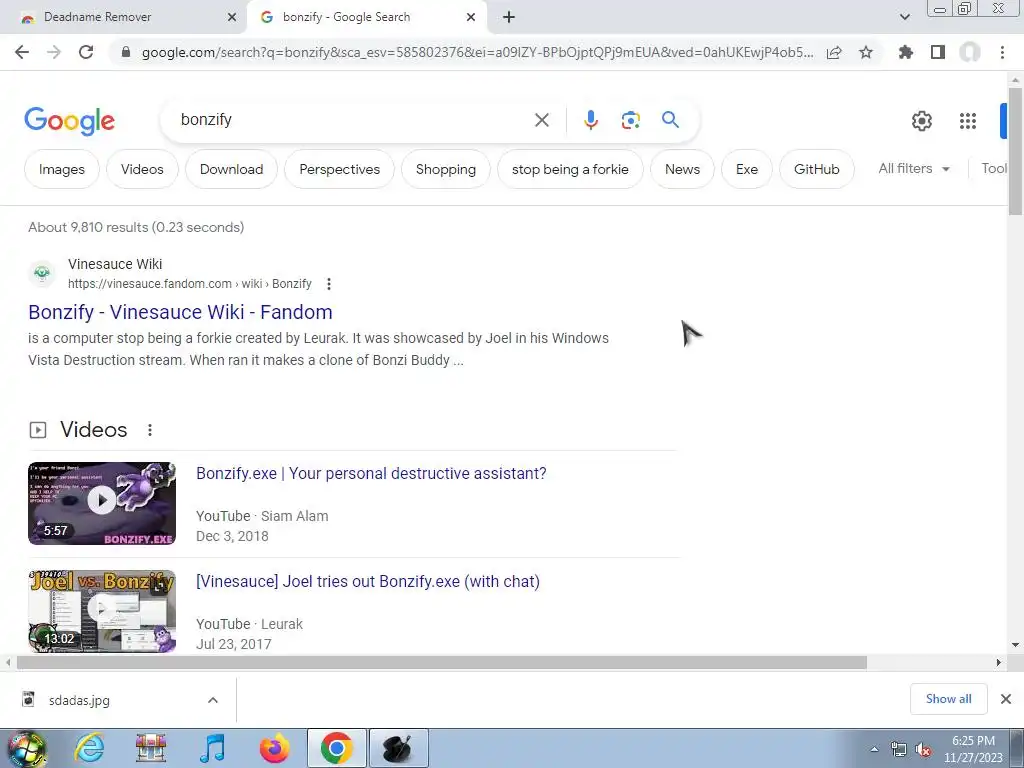Image resolution: width=1024 pixels, height=768 pixels.
Task: Open options for the Vinesauce Wiki result
Action: tap(328, 284)
